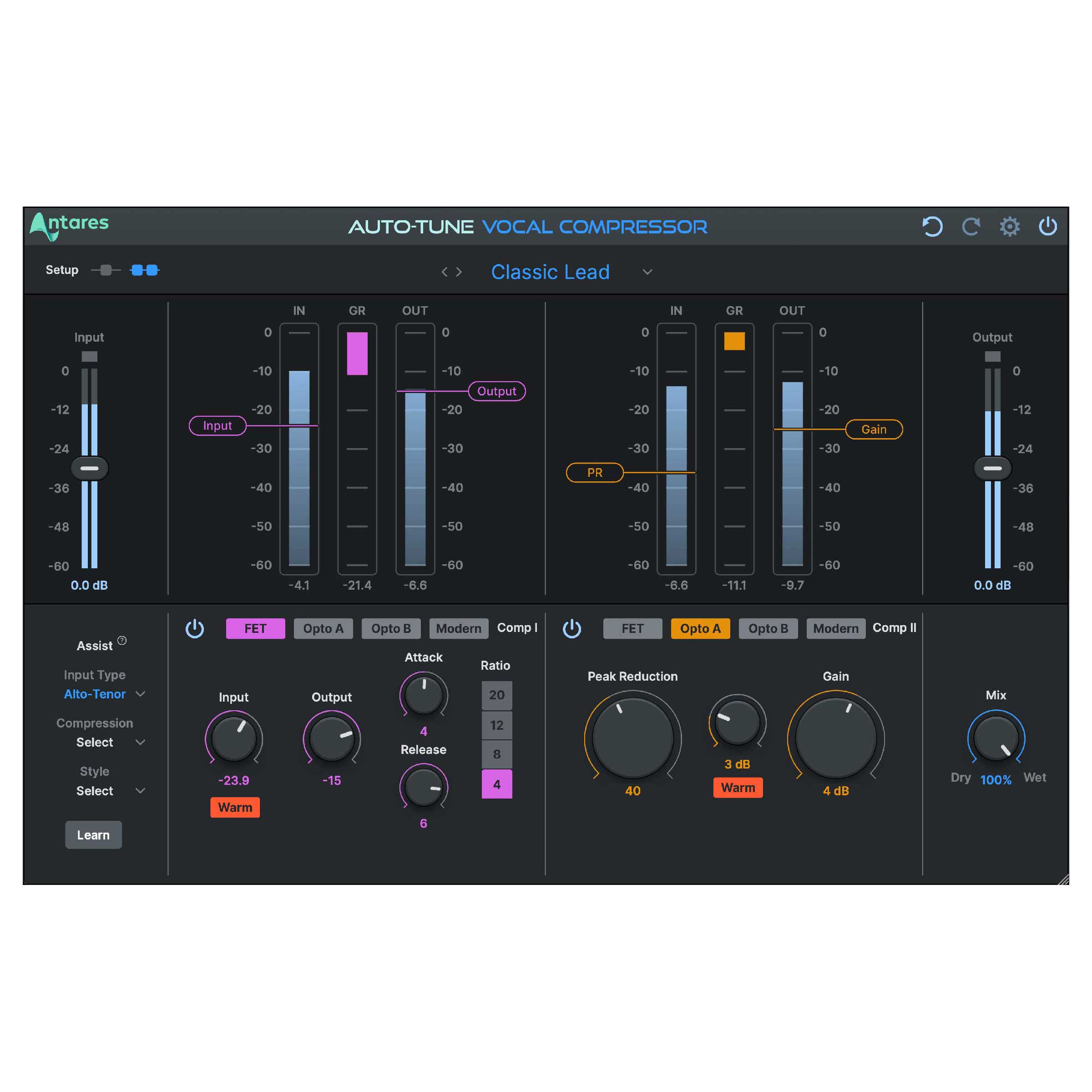
Task: Disable Warm mode on Comp I
Action: 235,807
